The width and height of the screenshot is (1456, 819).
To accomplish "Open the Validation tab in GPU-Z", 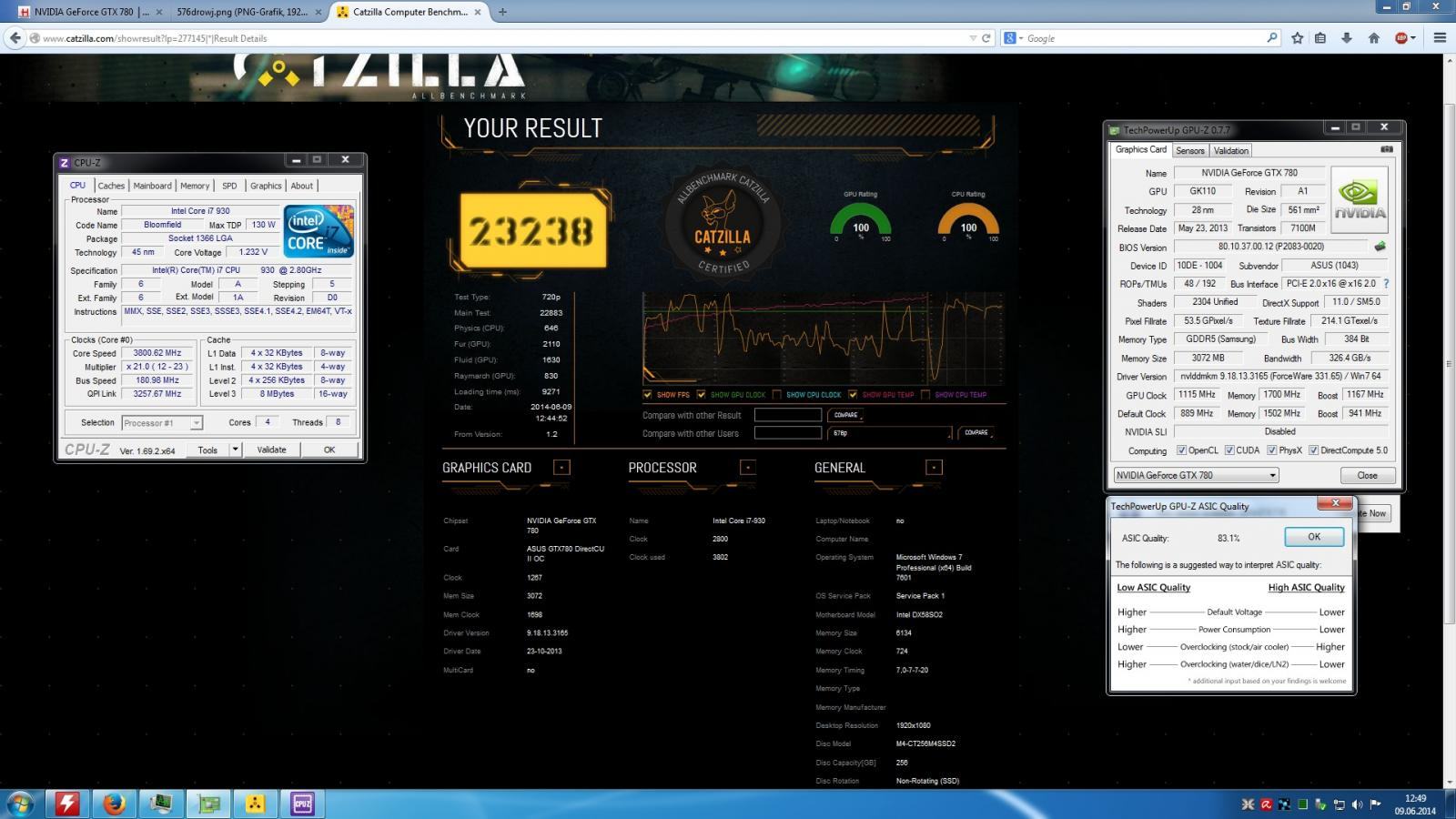I will [1230, 151].
